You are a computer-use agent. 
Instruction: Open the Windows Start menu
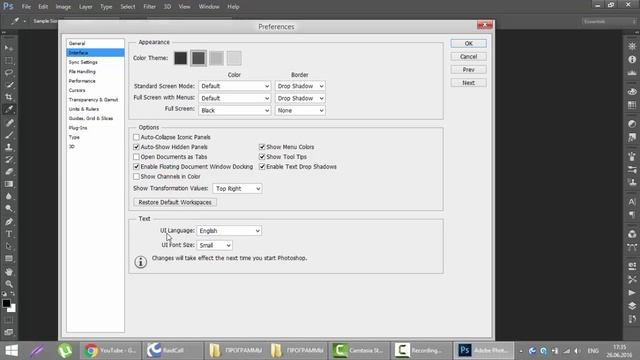[x=11, y=350]
